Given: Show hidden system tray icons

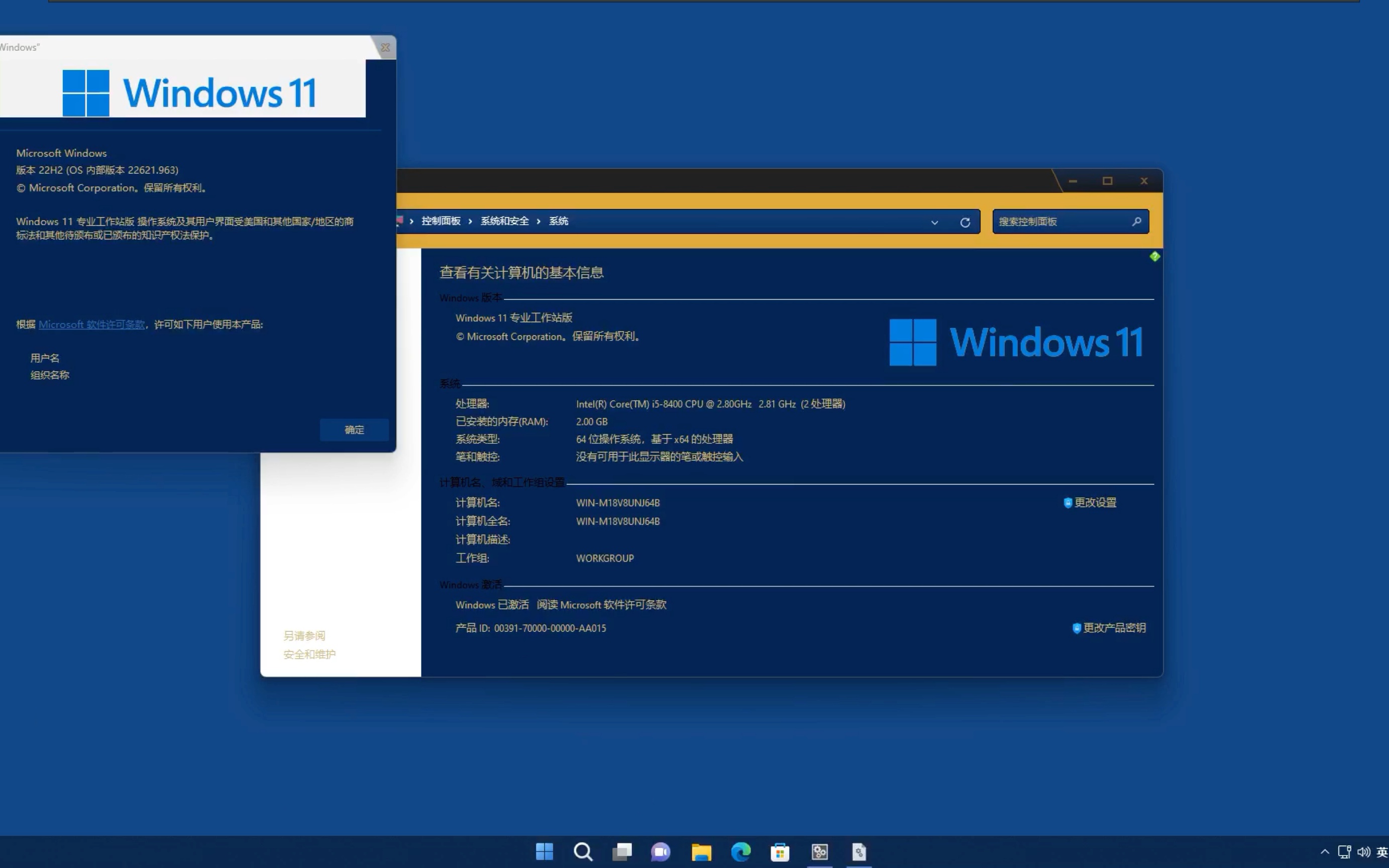Looking at the screenshot, I should pyautogui.click(x=1325, y=852).
